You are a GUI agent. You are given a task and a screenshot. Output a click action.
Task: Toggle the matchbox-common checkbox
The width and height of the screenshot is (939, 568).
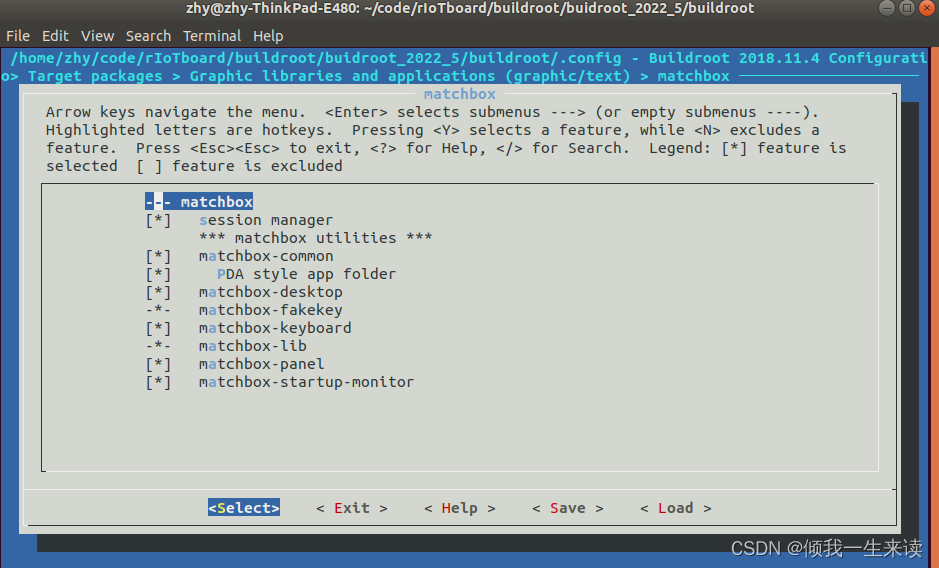coord(158,256)
